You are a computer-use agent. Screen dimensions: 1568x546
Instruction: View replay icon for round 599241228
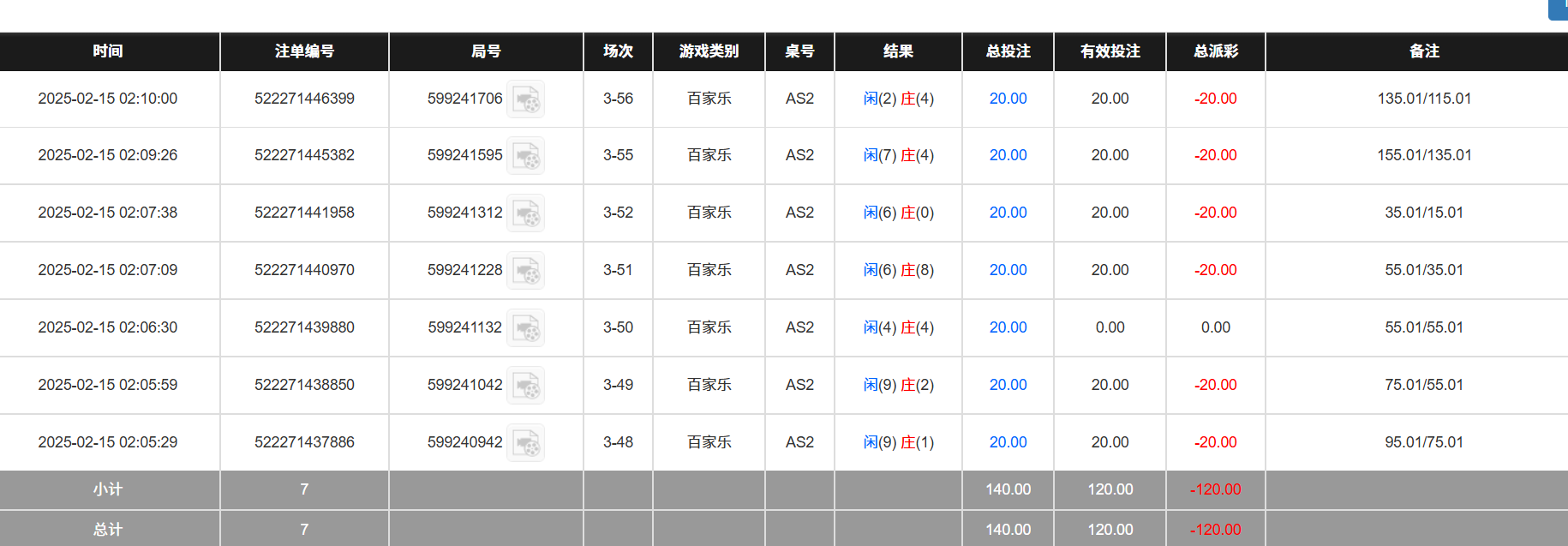(x=525, y=271)
